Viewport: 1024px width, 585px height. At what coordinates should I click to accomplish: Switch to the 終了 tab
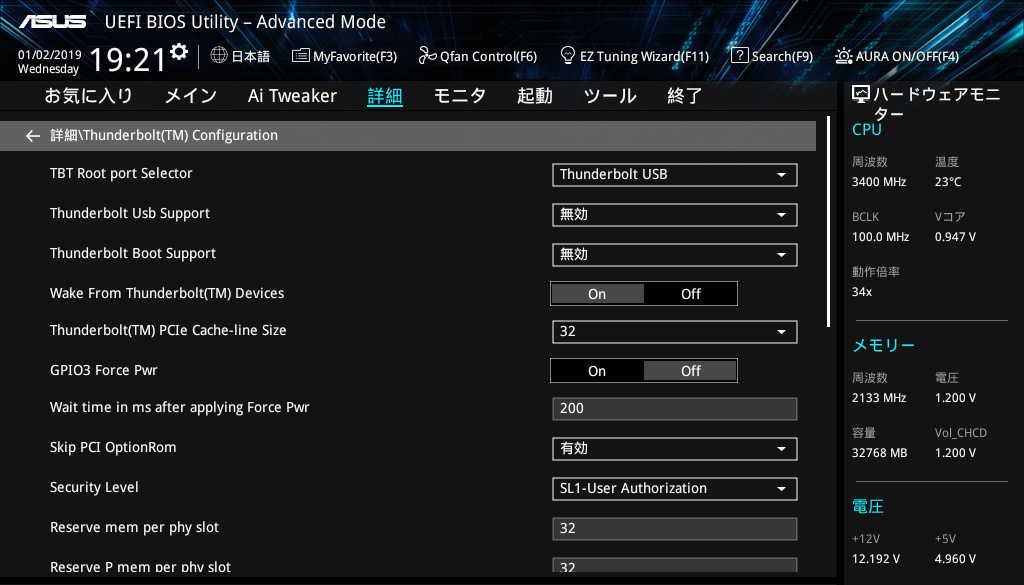point(684,96)
